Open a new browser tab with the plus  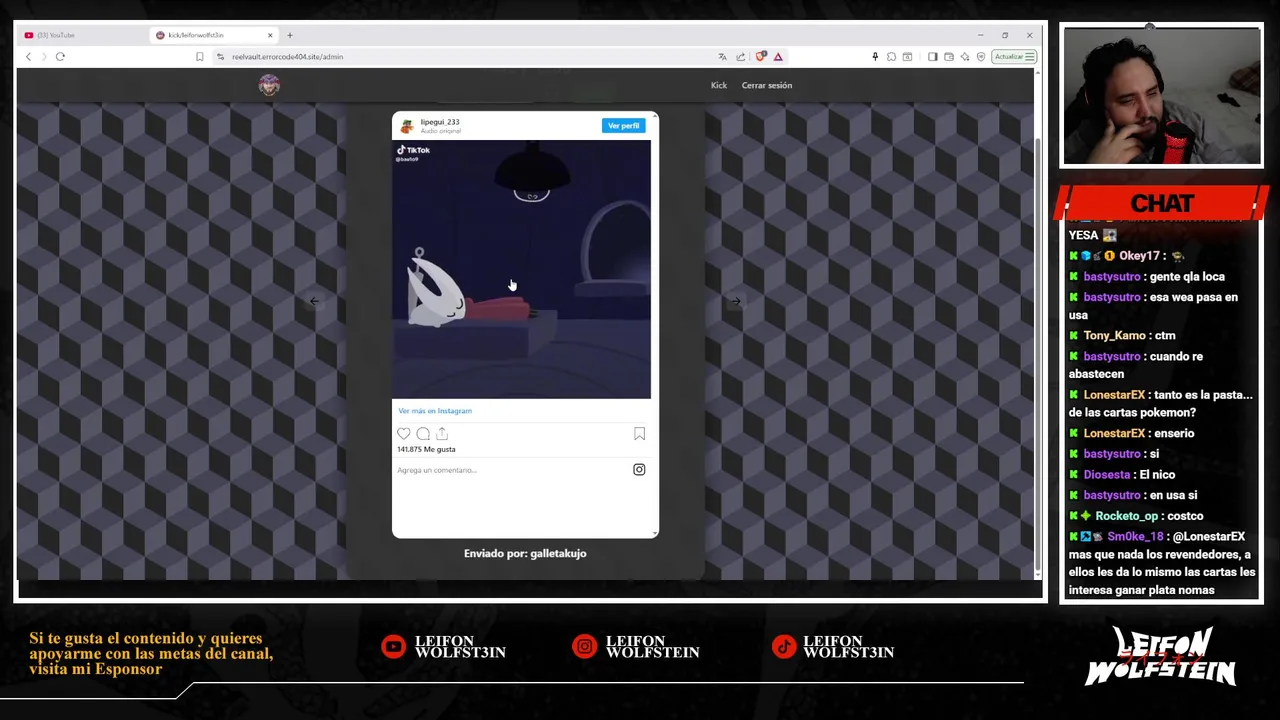tap(290, 35)
